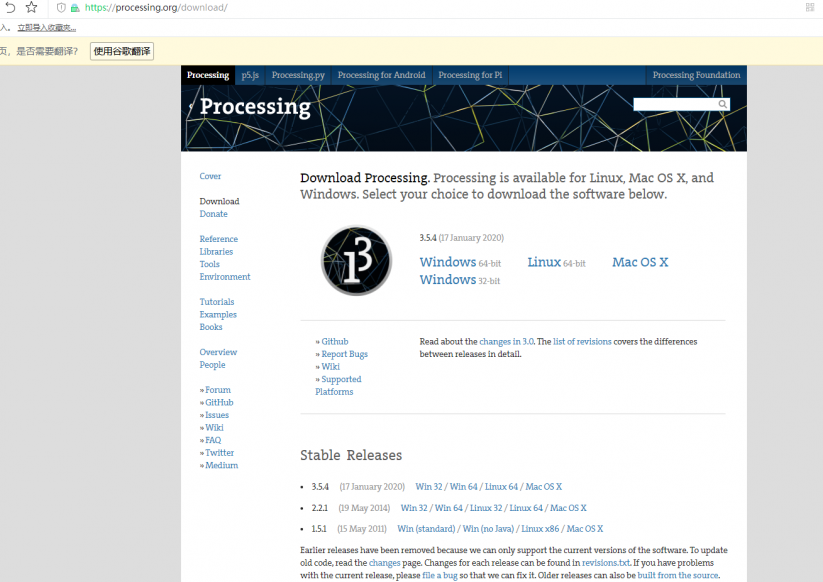This screenshot has width=823, height=582.
Task: Open Github link below the logo
Action: point(335,342)
